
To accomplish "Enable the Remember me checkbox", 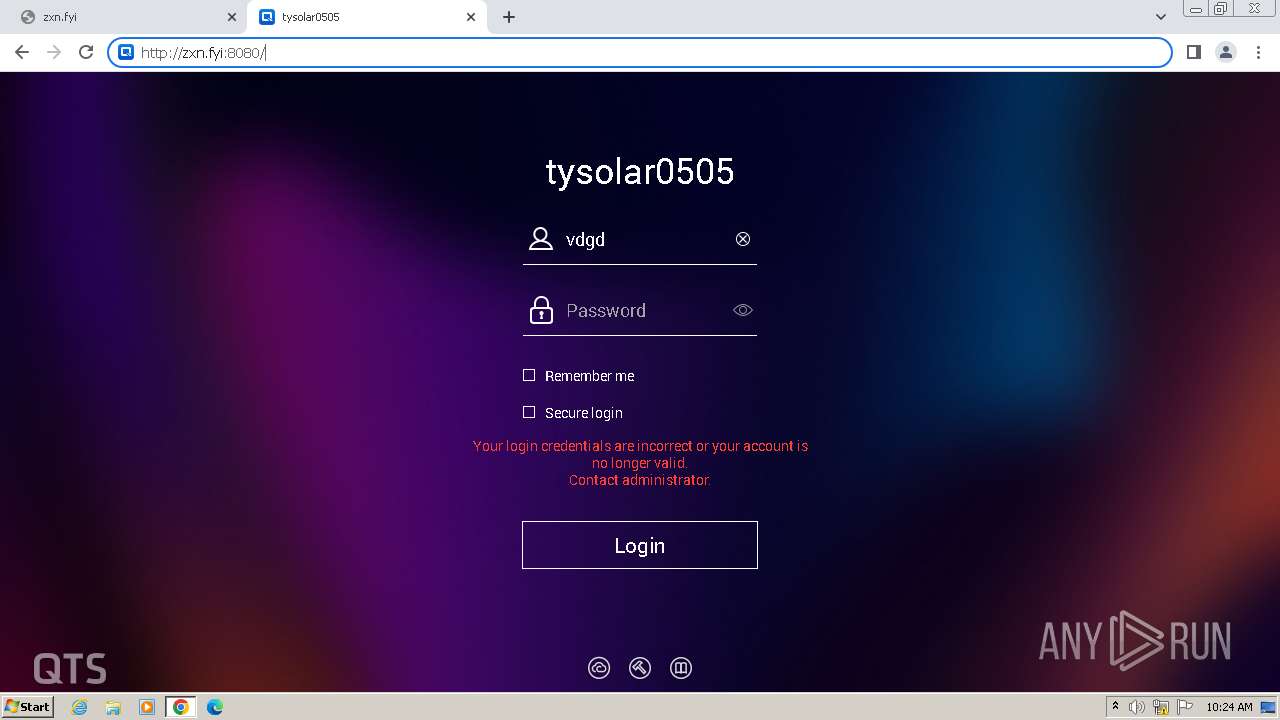I will pos(529,375).
